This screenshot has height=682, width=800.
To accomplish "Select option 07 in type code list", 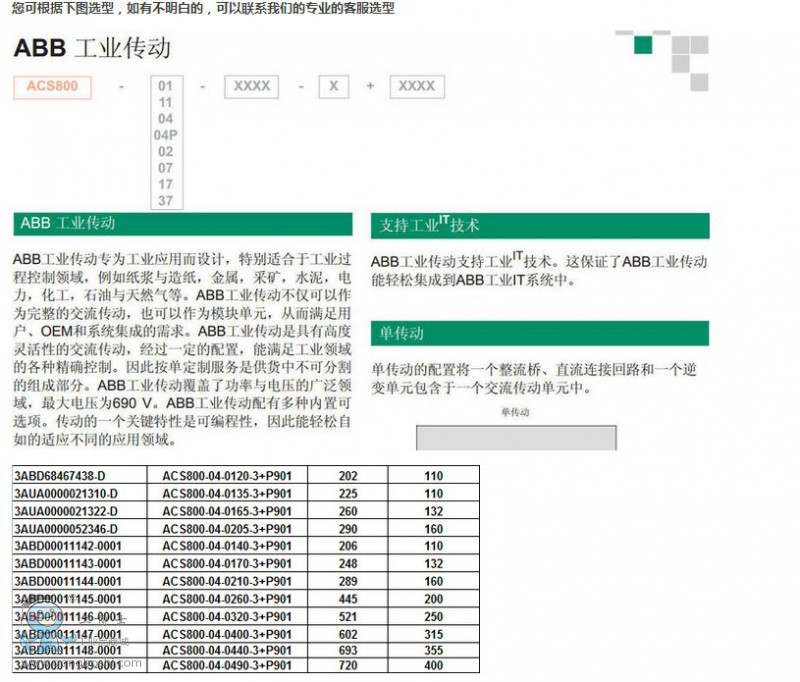I will 166,168.
